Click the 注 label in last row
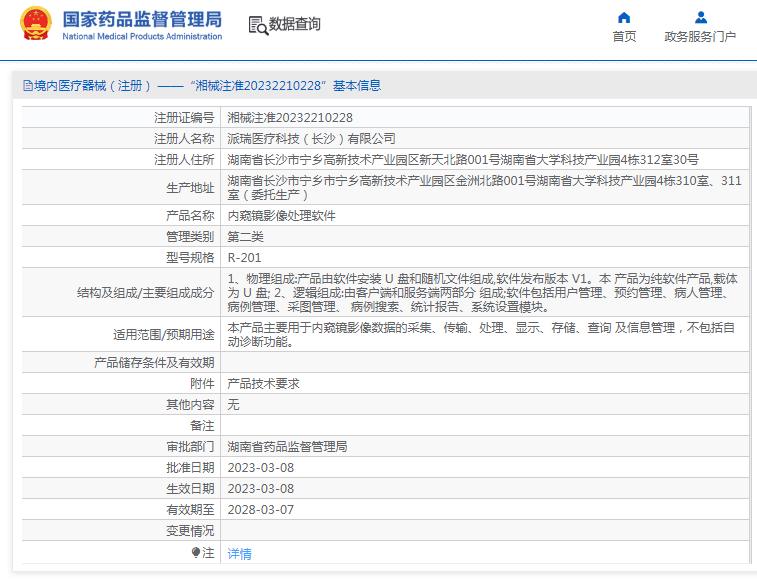This screenshot has height=580, width=757. 208,552
